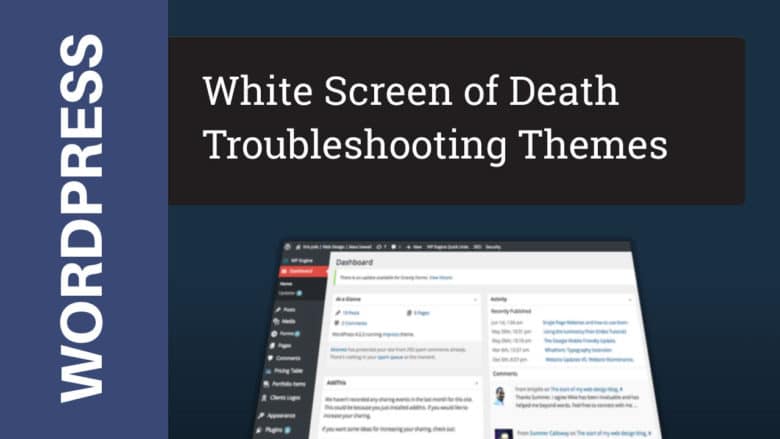This screenshot has height=439, width=780.
Task: Open the Posts count link in At a Glance
Action: click(351, 313)
